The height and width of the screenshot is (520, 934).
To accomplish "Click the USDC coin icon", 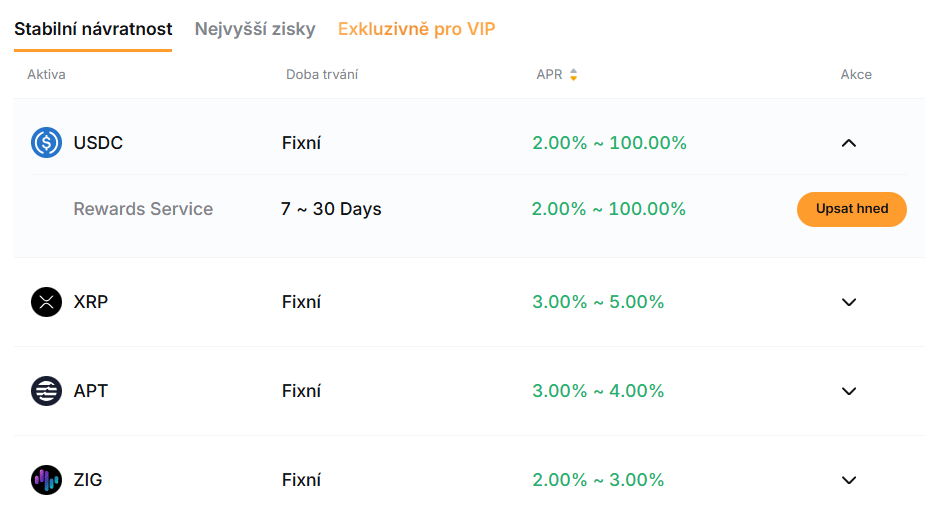I will pos(46,143).
